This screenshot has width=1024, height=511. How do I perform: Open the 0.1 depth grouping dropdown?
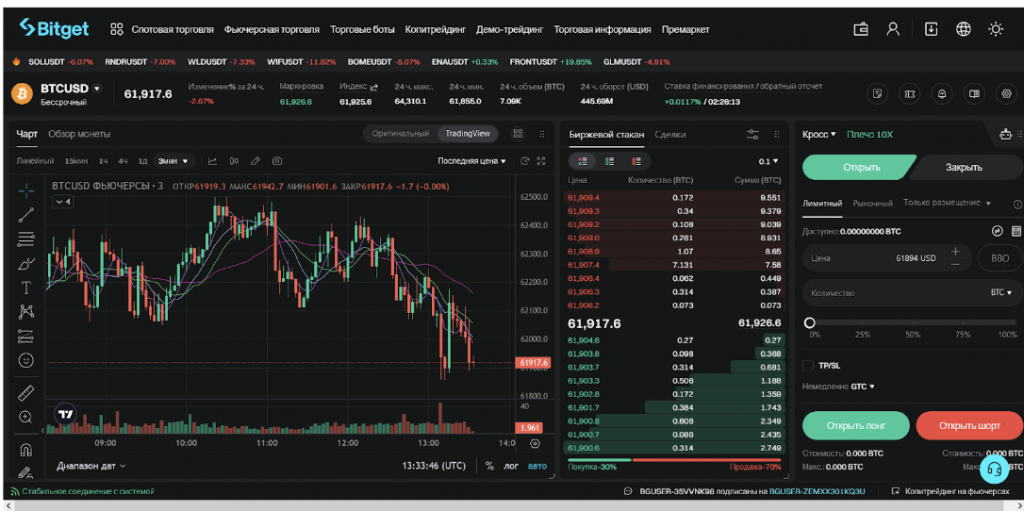[x=768, y=161]
